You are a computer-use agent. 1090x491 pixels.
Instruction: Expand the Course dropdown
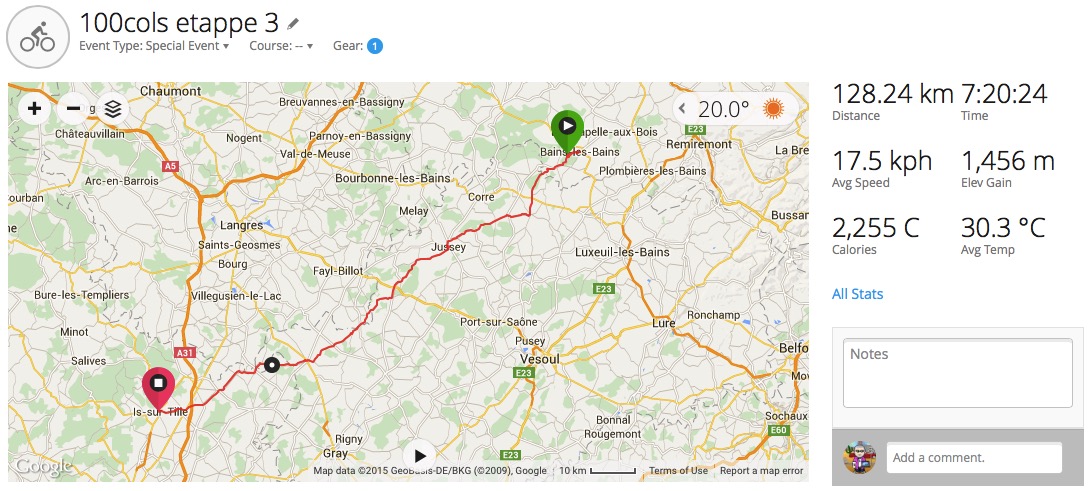[281, 46]
